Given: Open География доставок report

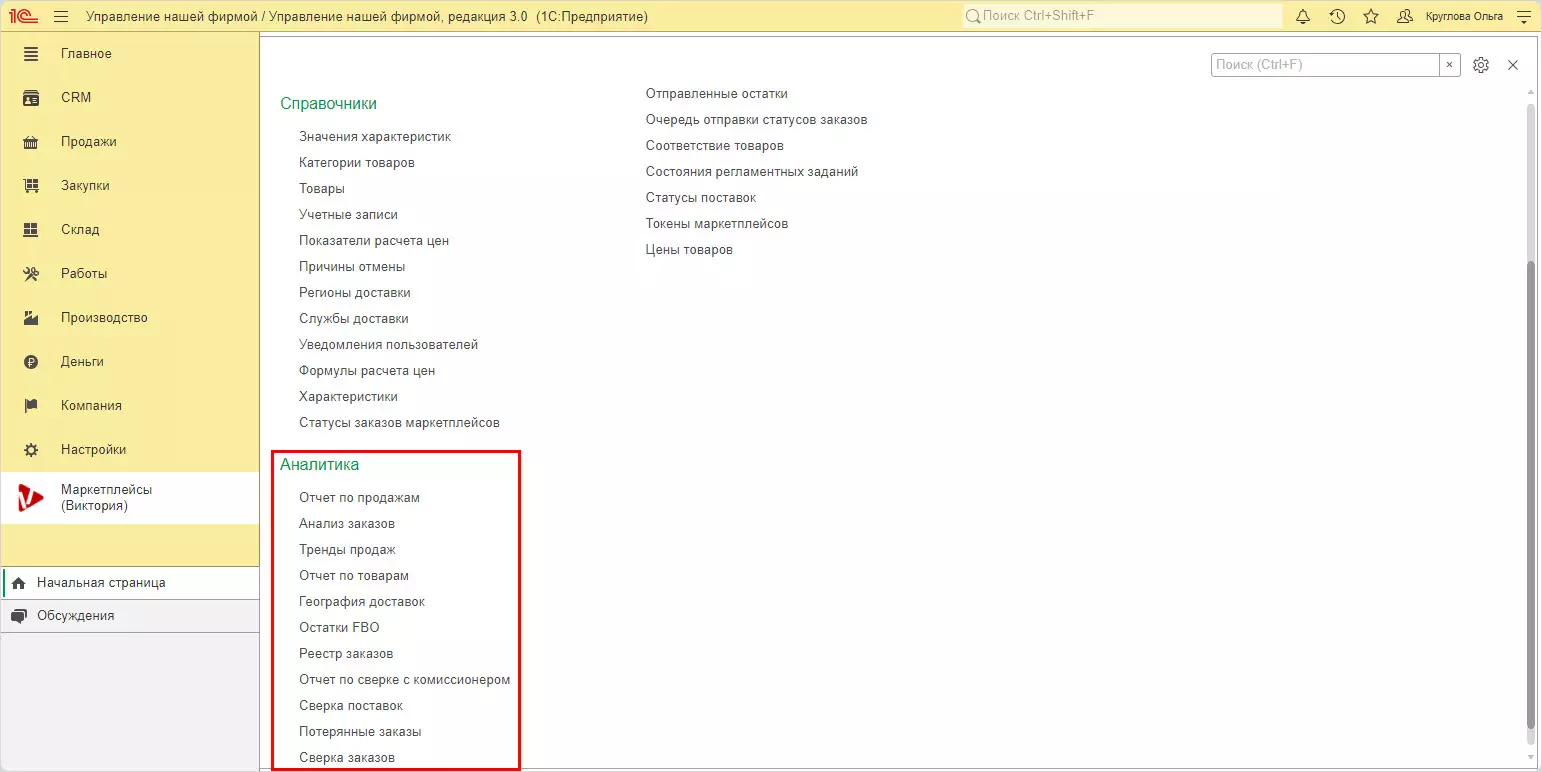Looking at the screenshot, I should point(362,602).
